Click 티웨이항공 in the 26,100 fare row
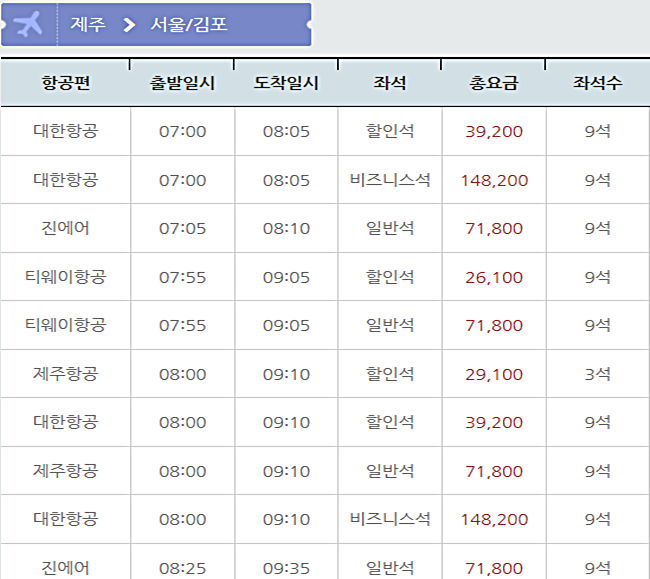 (x=65, y=277)
